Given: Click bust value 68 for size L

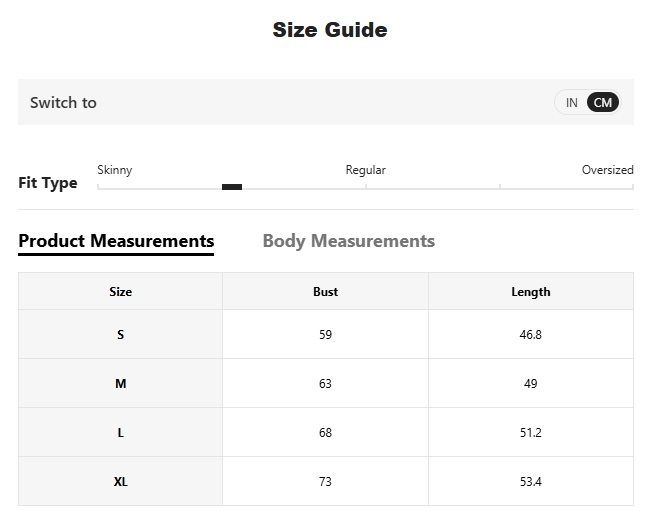Looking at the screenshot, I should point(325,433).
